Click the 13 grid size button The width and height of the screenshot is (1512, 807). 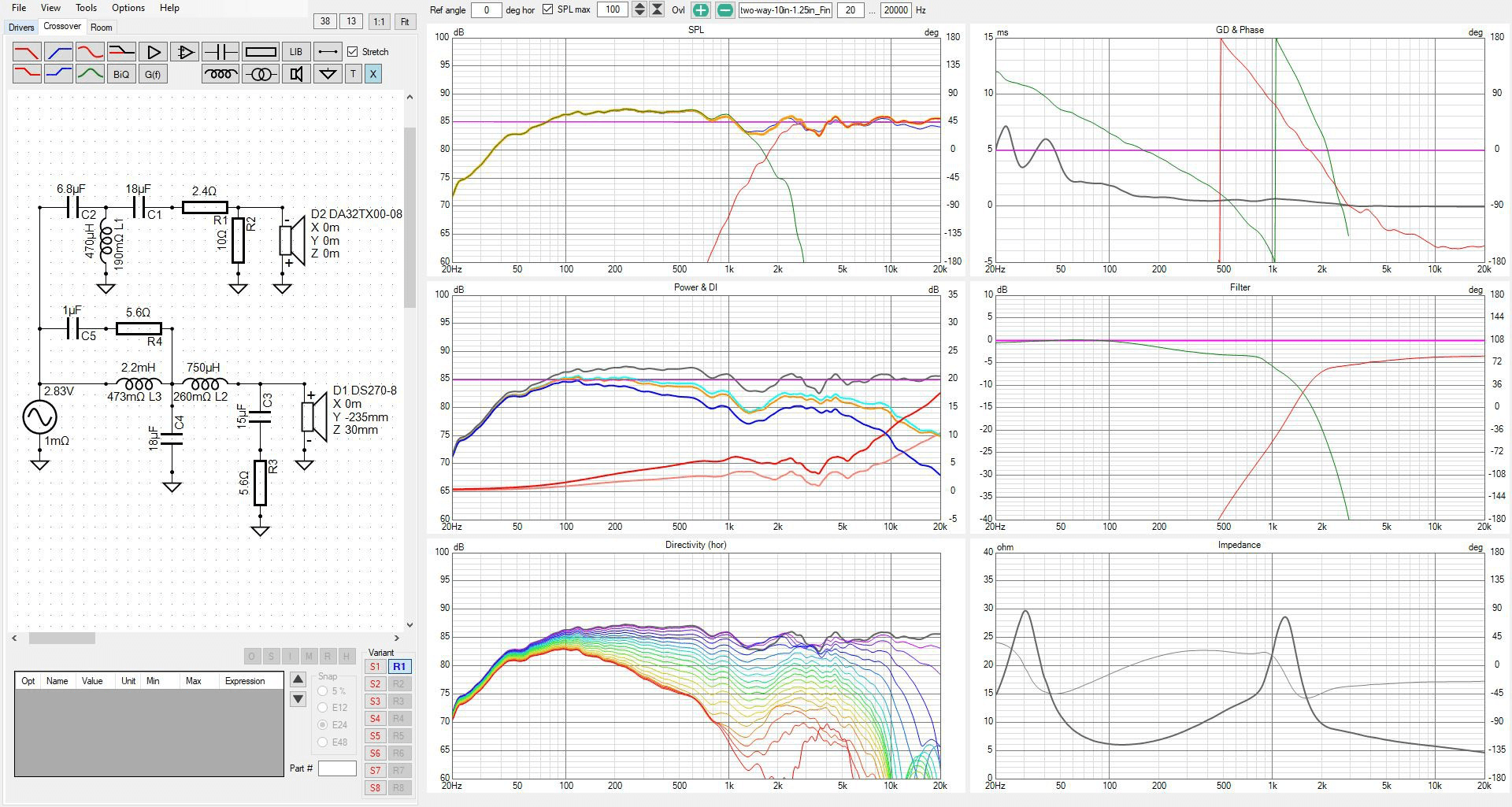pos(351,22)
